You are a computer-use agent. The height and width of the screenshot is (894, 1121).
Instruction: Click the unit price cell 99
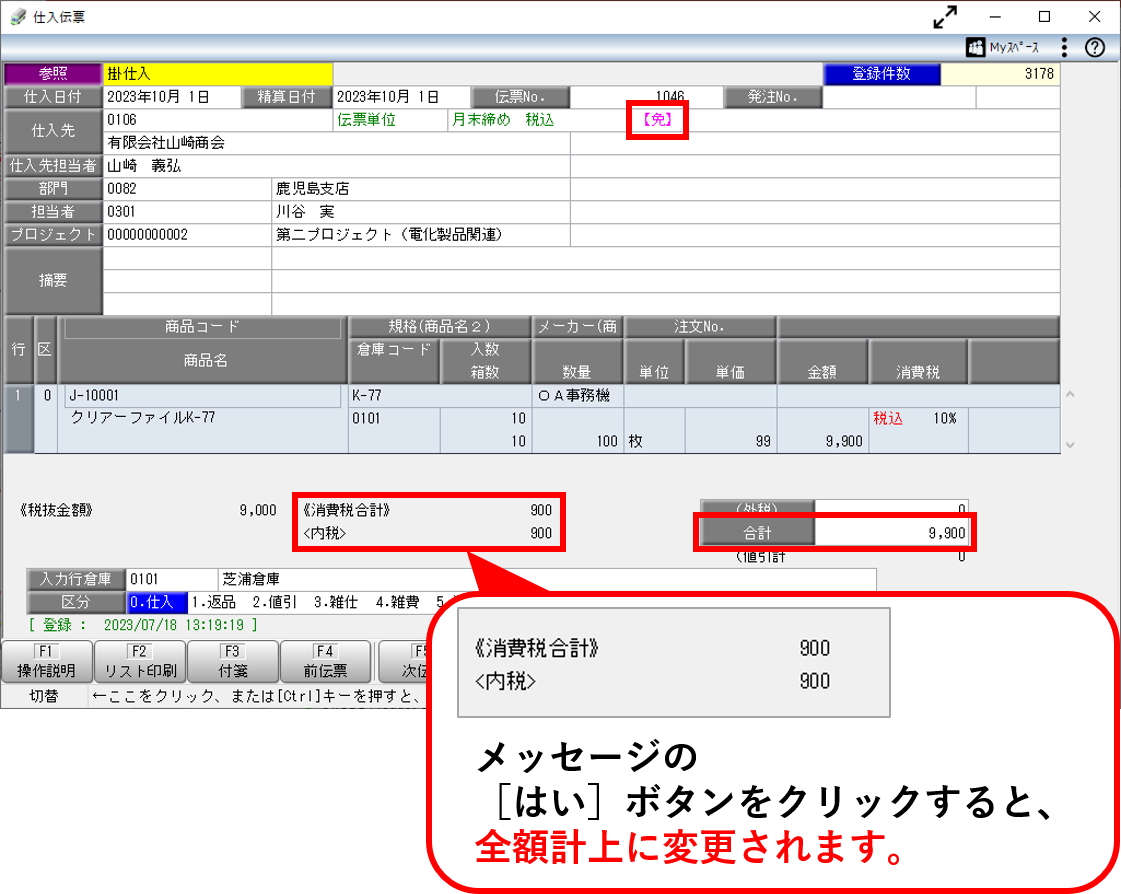pyautogui.click(x=730, y=441)
